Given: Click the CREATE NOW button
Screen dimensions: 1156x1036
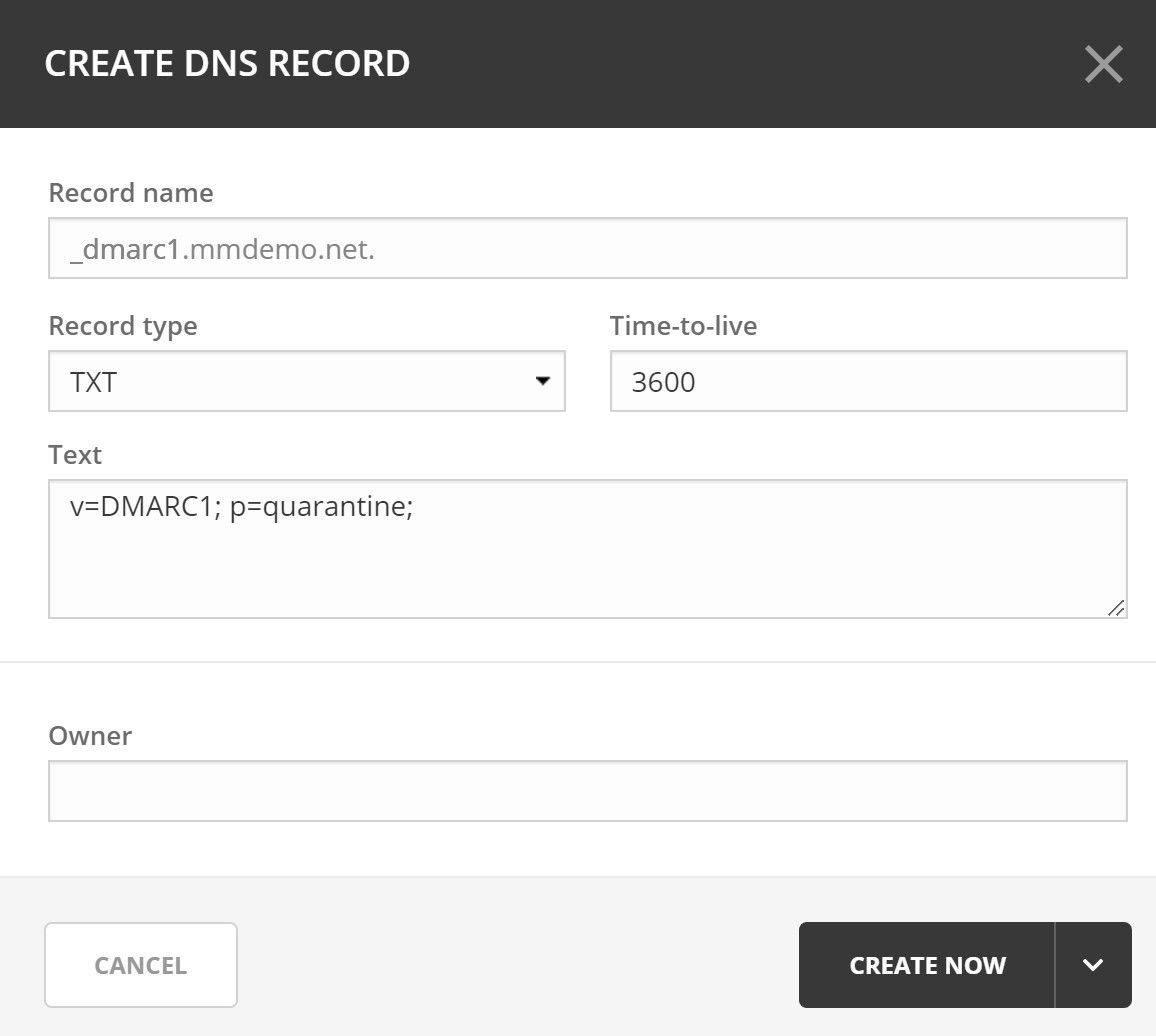Looking at the screenshot, I should 926,965.
